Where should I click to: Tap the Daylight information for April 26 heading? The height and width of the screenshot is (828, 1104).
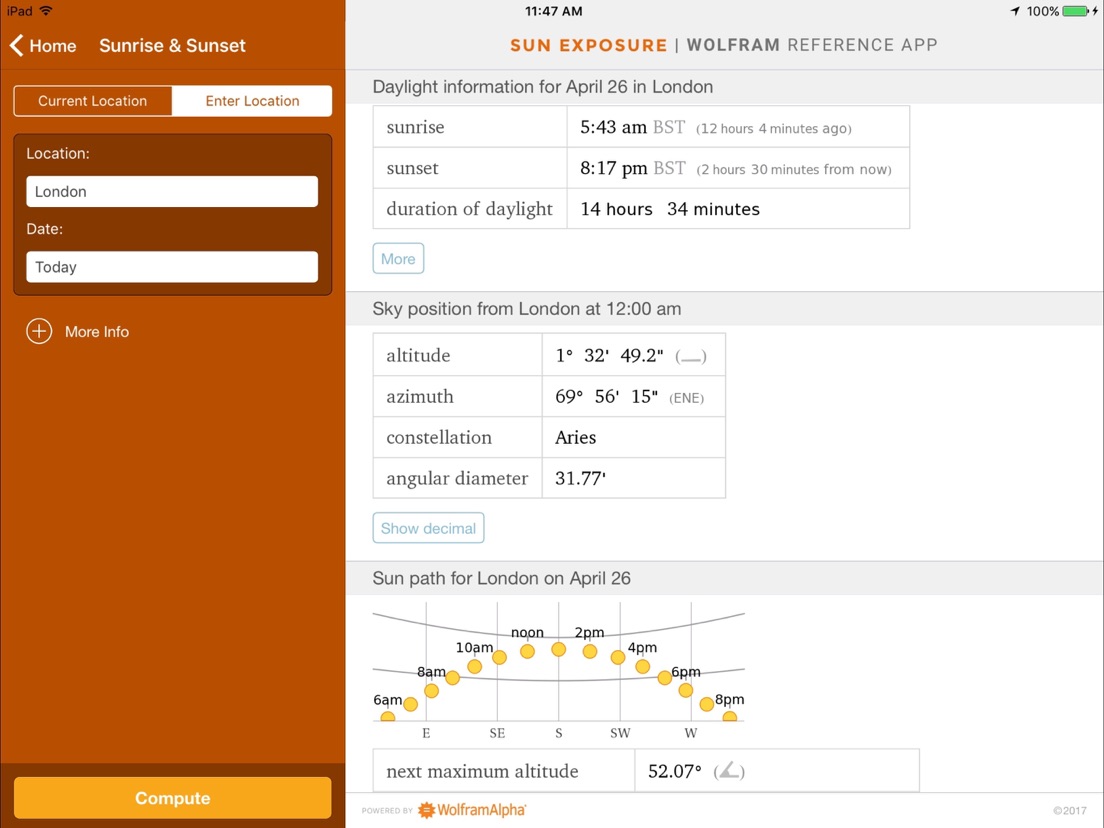543,87
